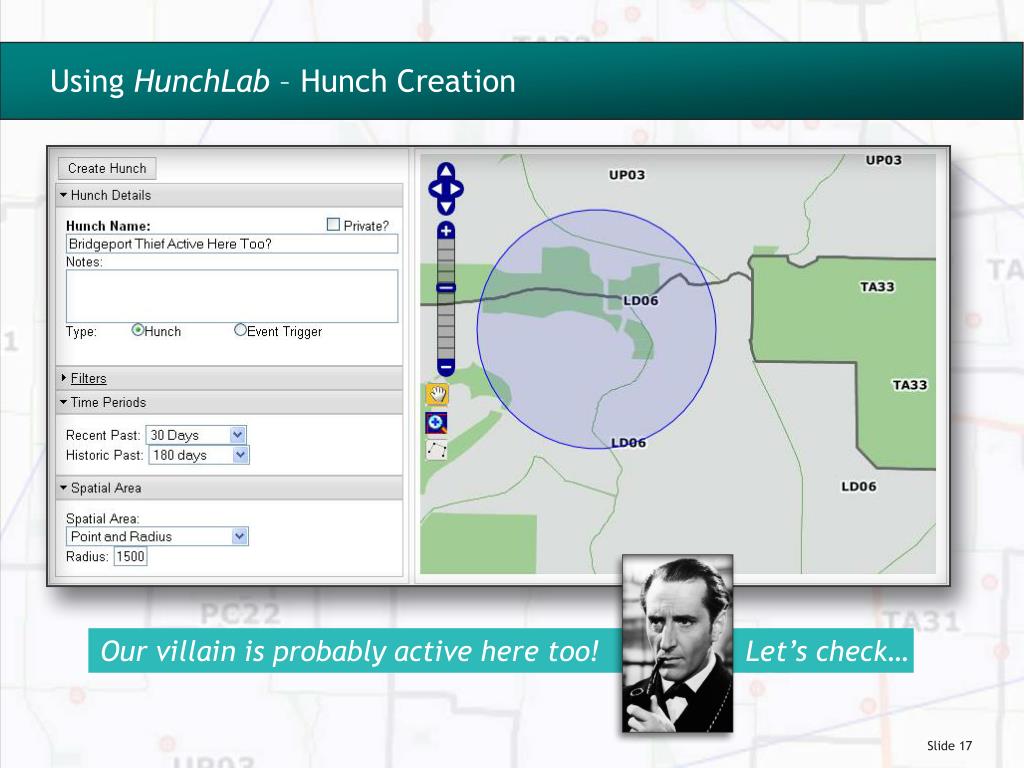The width and height of the screenshot is (1024, 768).
Task: Pan the map down with the navigation arrow
Action: click(446, 207)
